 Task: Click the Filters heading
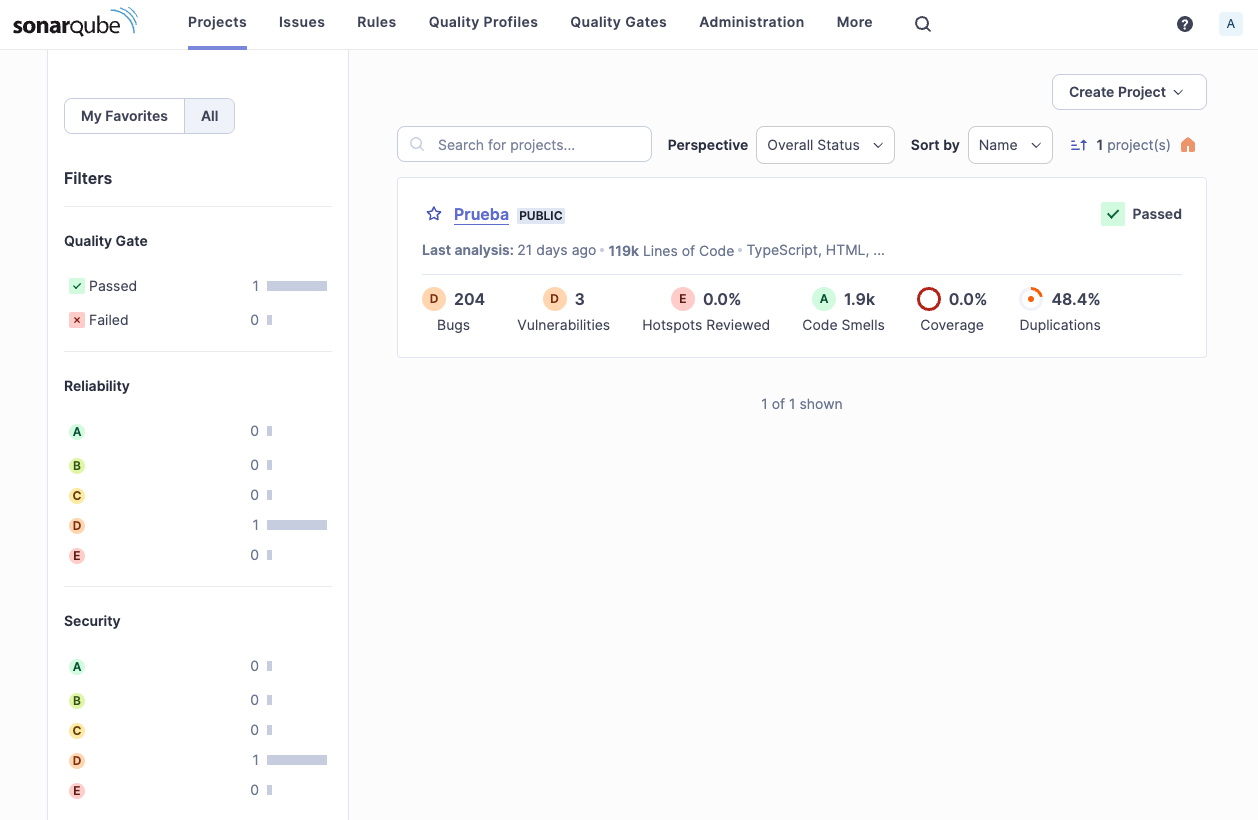click(x=88, y=178)
